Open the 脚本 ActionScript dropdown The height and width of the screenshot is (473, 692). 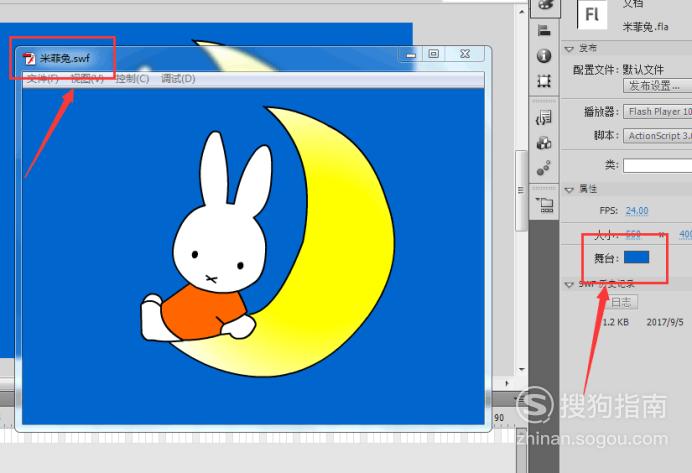[658, 136]
